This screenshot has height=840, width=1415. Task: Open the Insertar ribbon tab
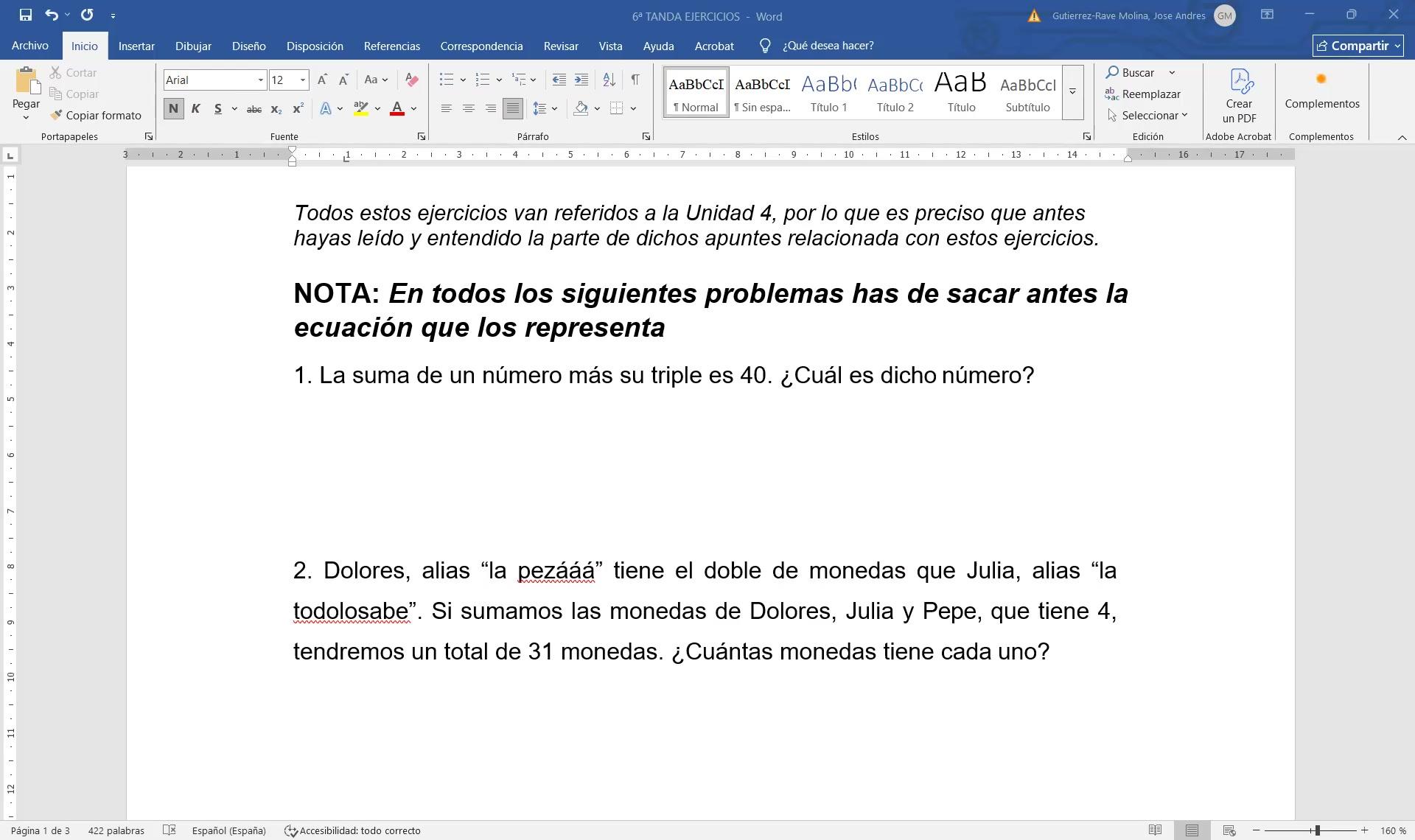(x=136, y=46)
